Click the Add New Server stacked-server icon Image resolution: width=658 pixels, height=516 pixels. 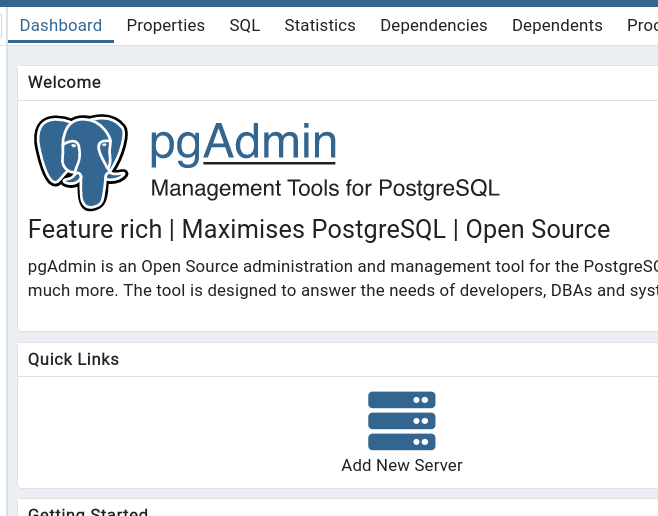[401, 420]
